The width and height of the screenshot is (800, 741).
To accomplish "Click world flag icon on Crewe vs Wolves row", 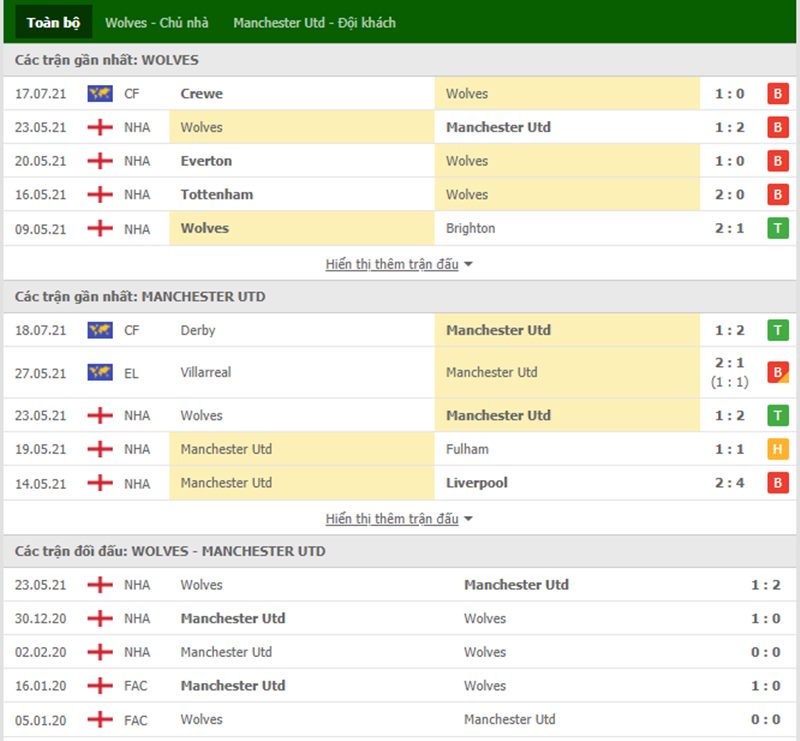I will (x=100, y=94).
